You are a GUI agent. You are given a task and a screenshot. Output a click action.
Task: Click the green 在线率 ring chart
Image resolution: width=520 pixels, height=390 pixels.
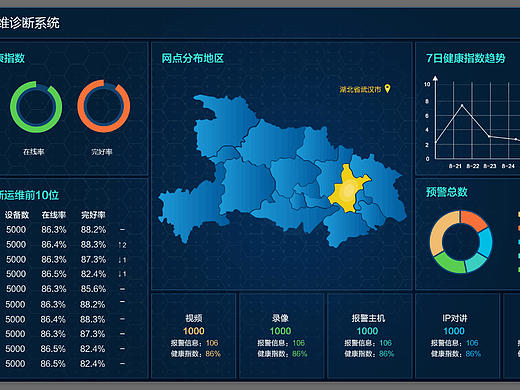click(x=36, y=107)
